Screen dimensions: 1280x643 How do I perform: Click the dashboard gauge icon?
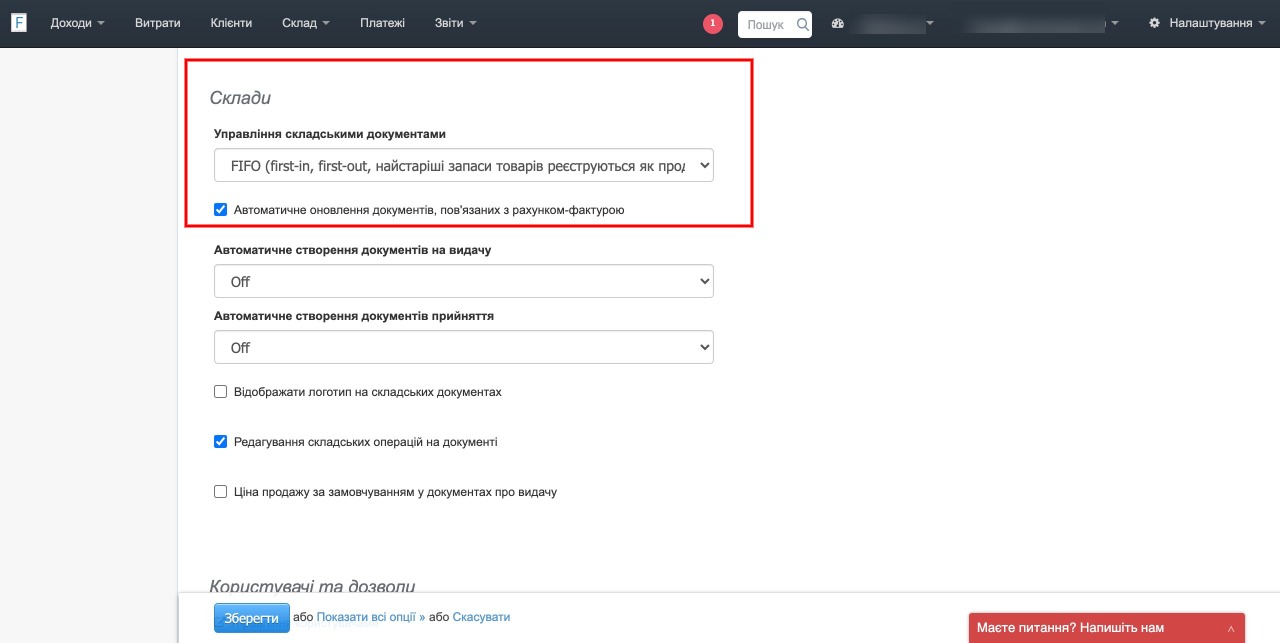(838, 24)
